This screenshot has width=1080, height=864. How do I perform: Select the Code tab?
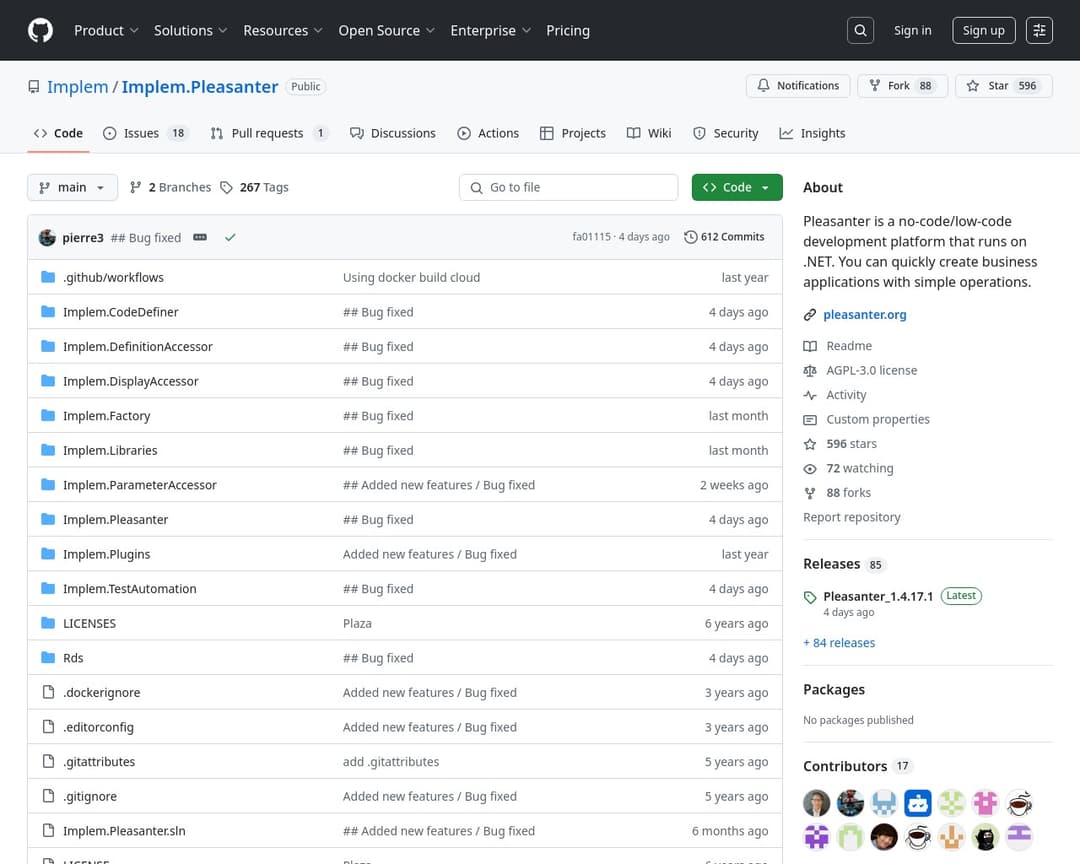[59, 133]
